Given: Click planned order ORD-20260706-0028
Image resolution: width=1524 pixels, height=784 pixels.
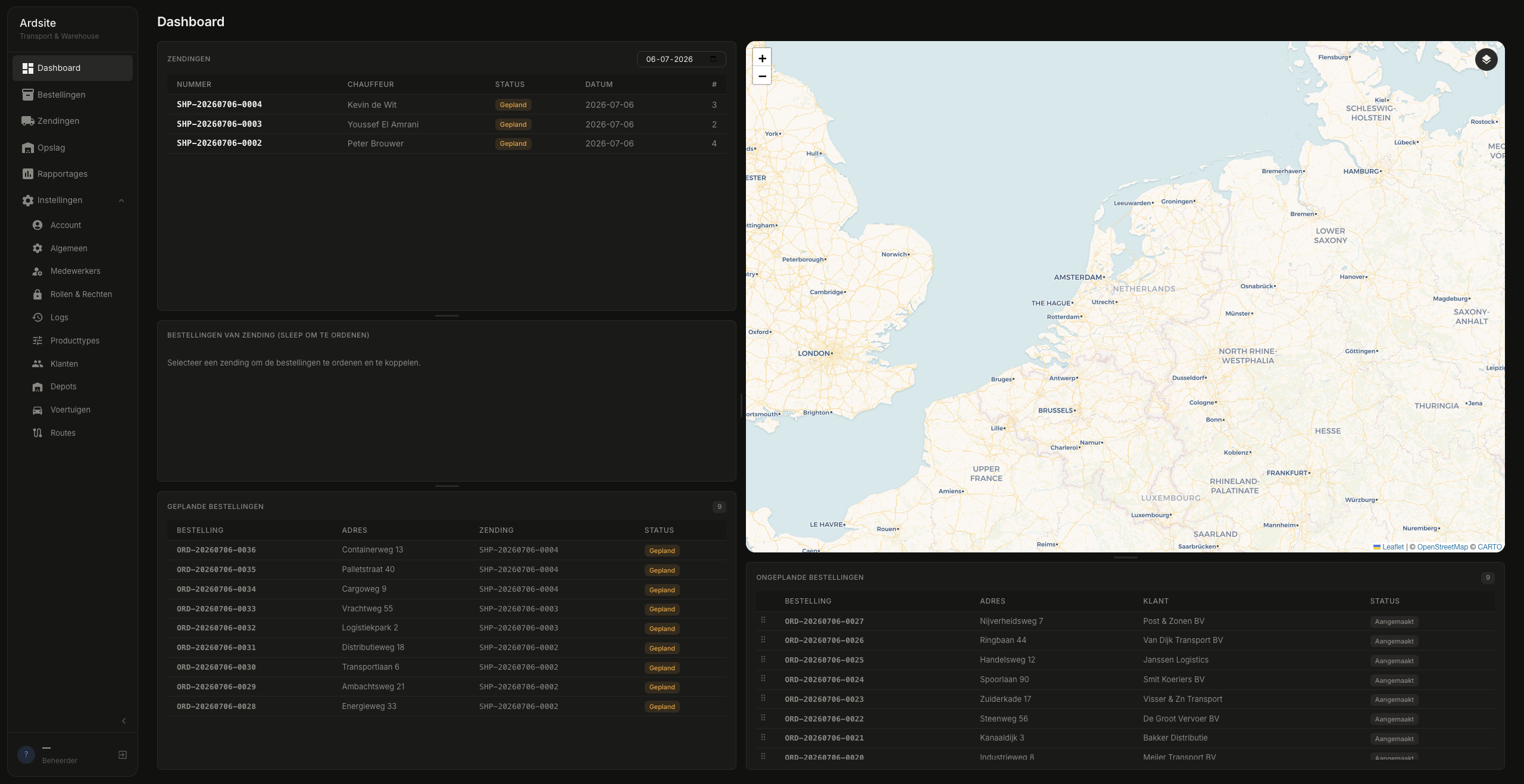Looking at the screenshot, I should click(x=216, y=707).
